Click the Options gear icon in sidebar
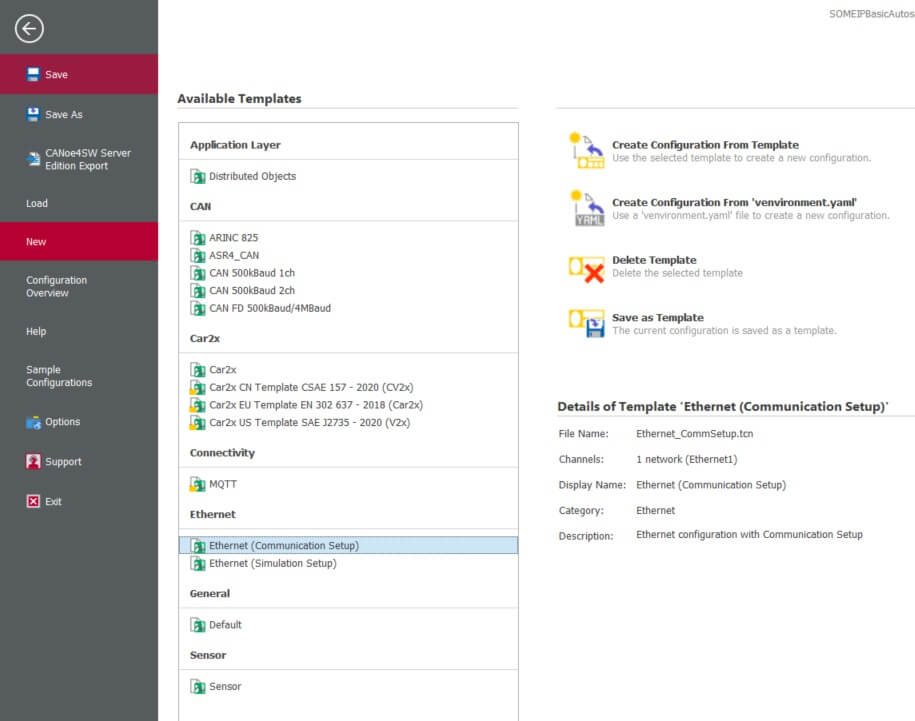Screen dimensions: 915x721 pyautogui.click(x=33, y=422)
